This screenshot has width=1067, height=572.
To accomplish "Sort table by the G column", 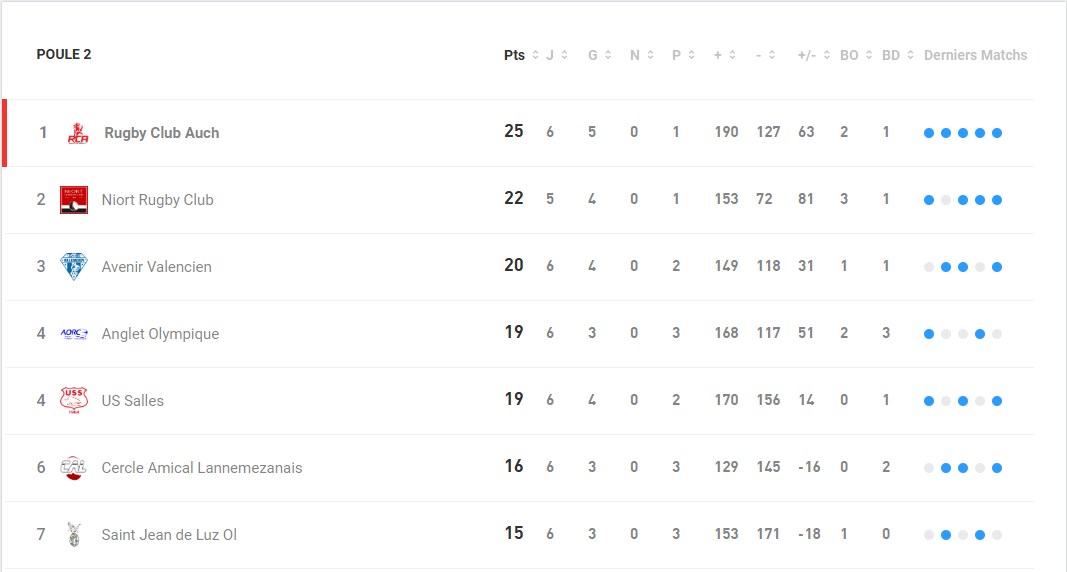I will point(598,55).
